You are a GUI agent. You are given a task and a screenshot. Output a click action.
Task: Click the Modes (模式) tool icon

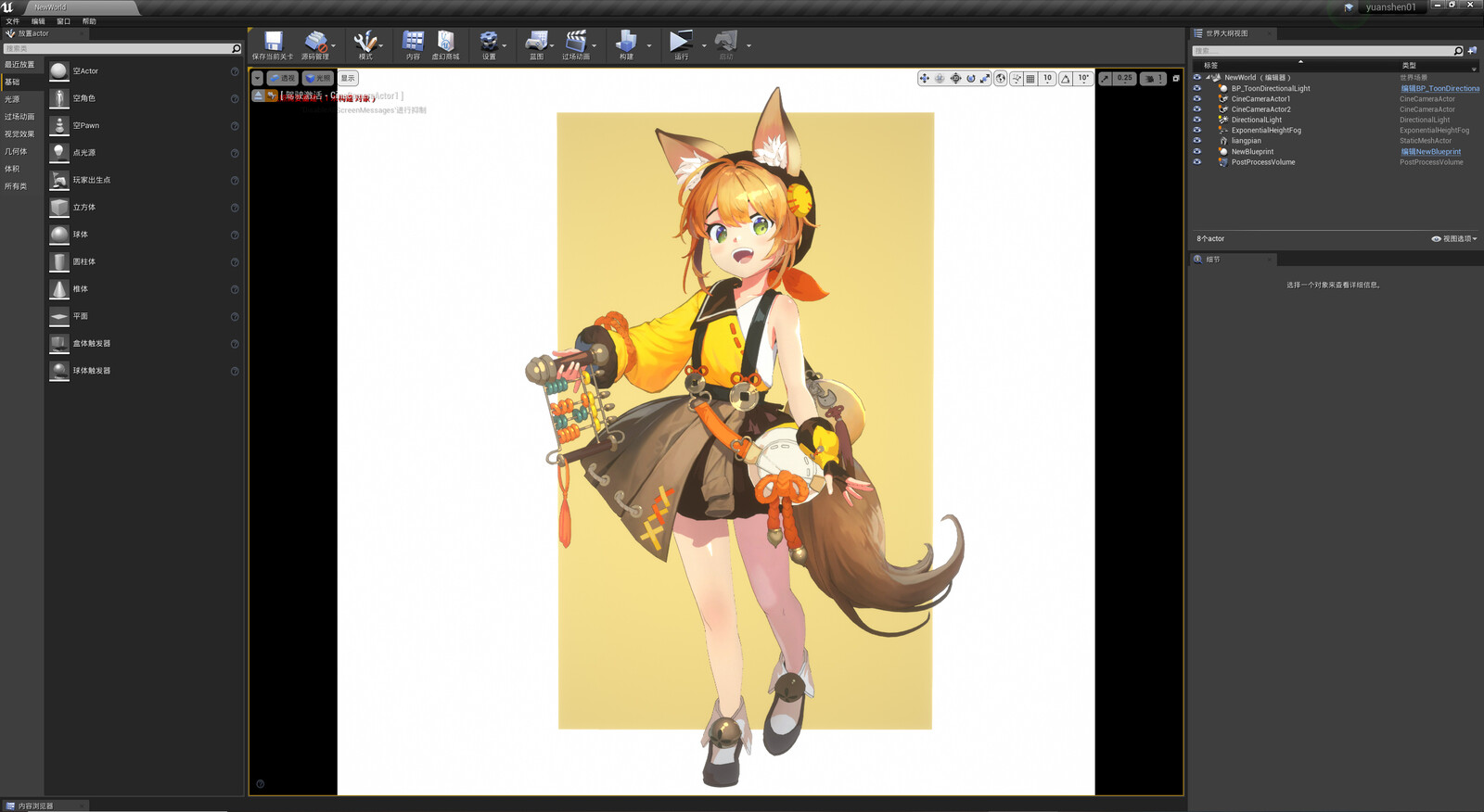365,41
